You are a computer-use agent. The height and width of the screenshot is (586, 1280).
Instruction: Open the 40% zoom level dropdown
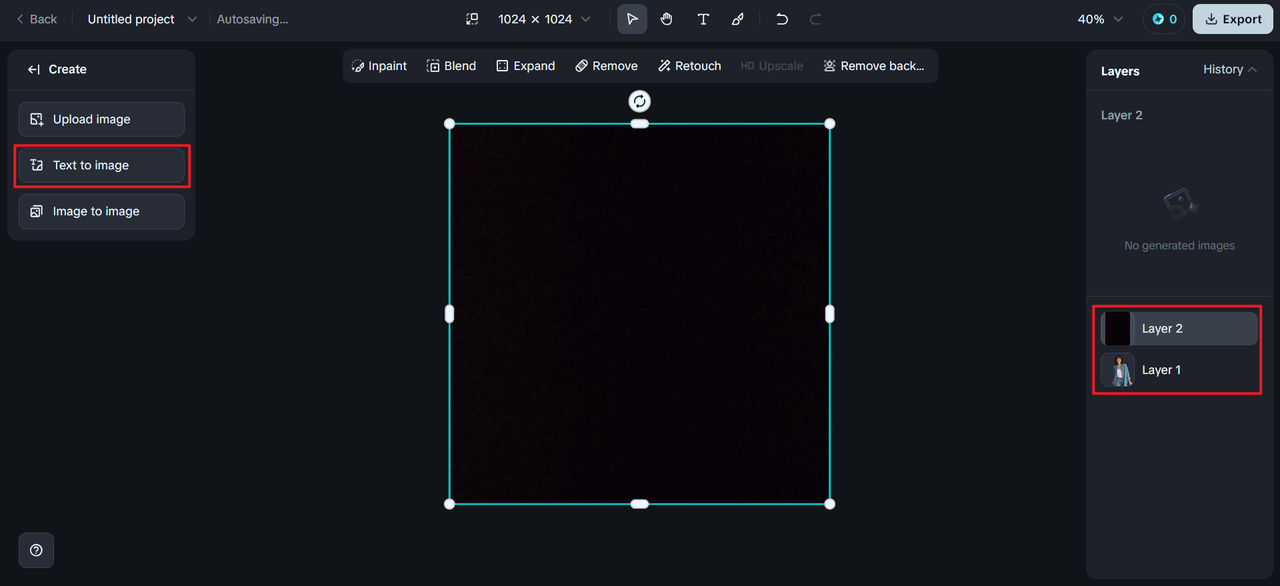1100,19
